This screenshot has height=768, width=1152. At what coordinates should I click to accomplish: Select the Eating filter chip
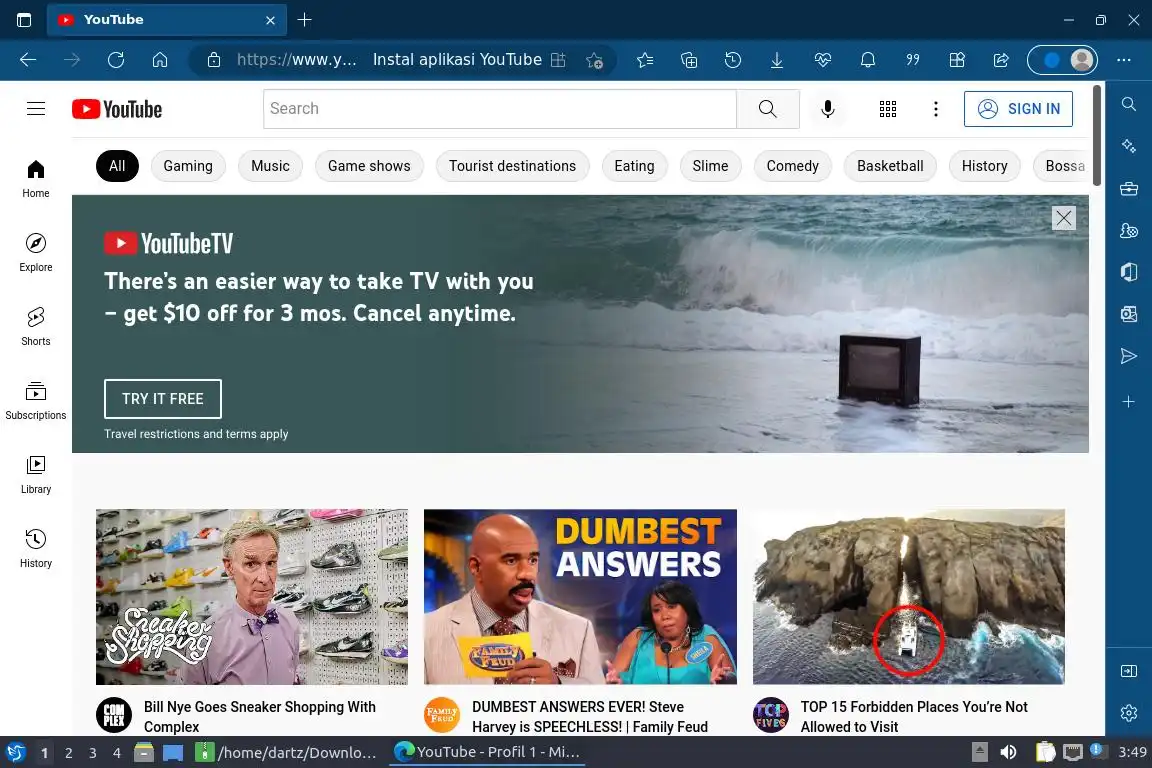(634, 166)
